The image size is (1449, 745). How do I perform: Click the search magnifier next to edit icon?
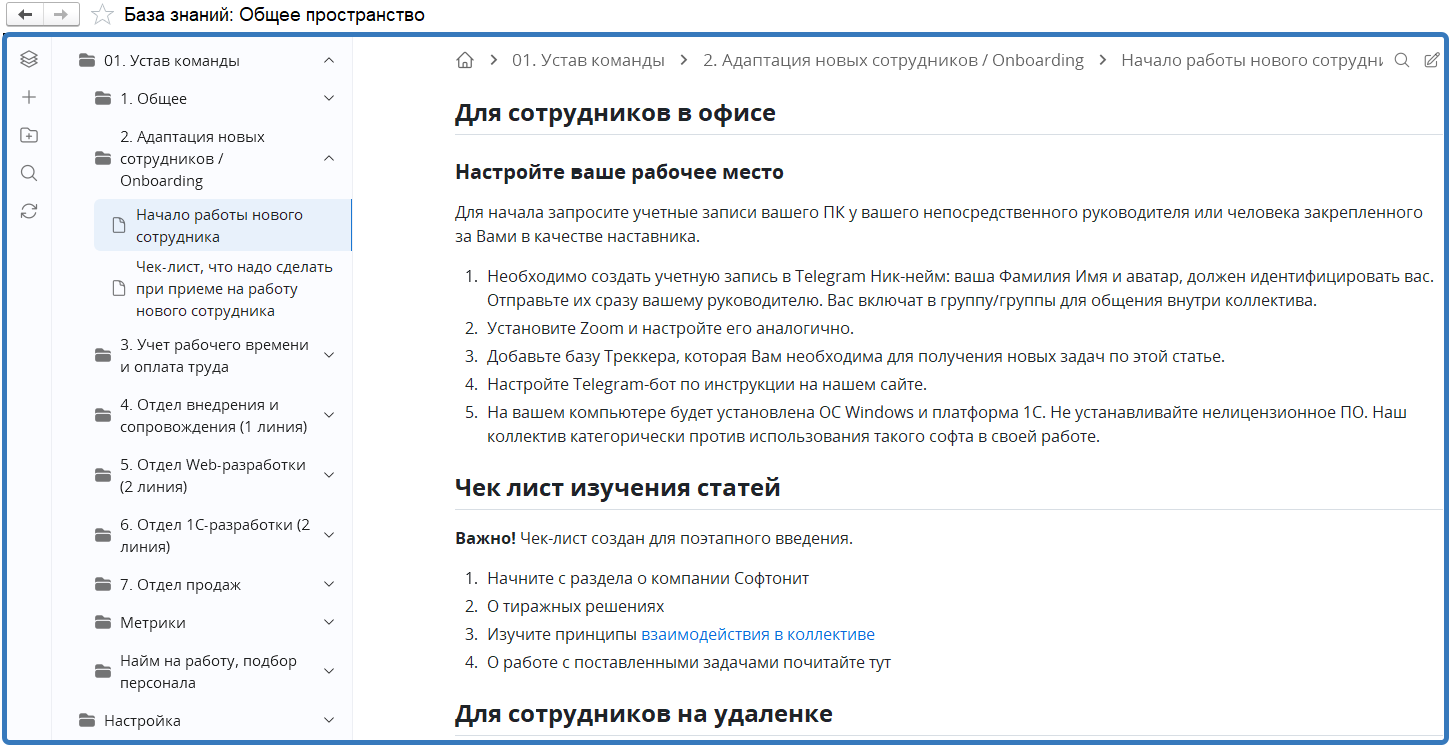1402,60
